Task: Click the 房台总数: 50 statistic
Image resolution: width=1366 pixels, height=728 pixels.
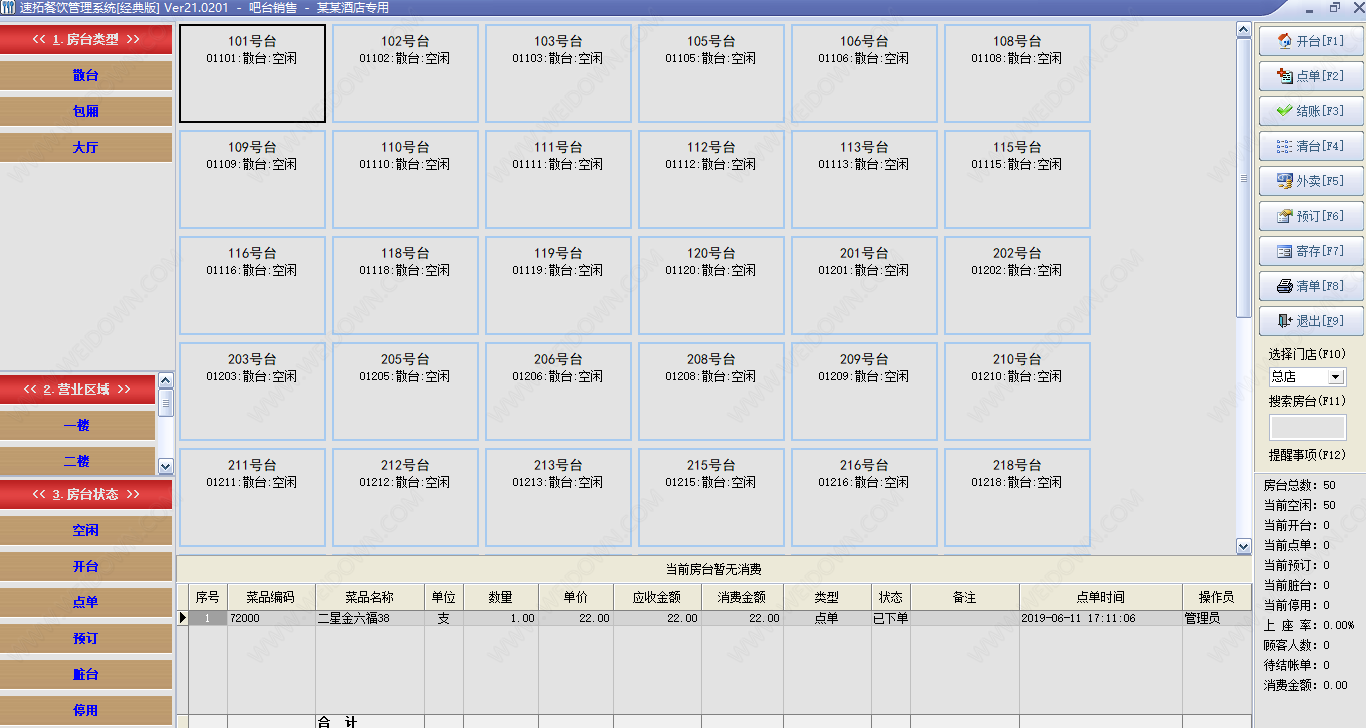Action: (x=1299, y=485)
